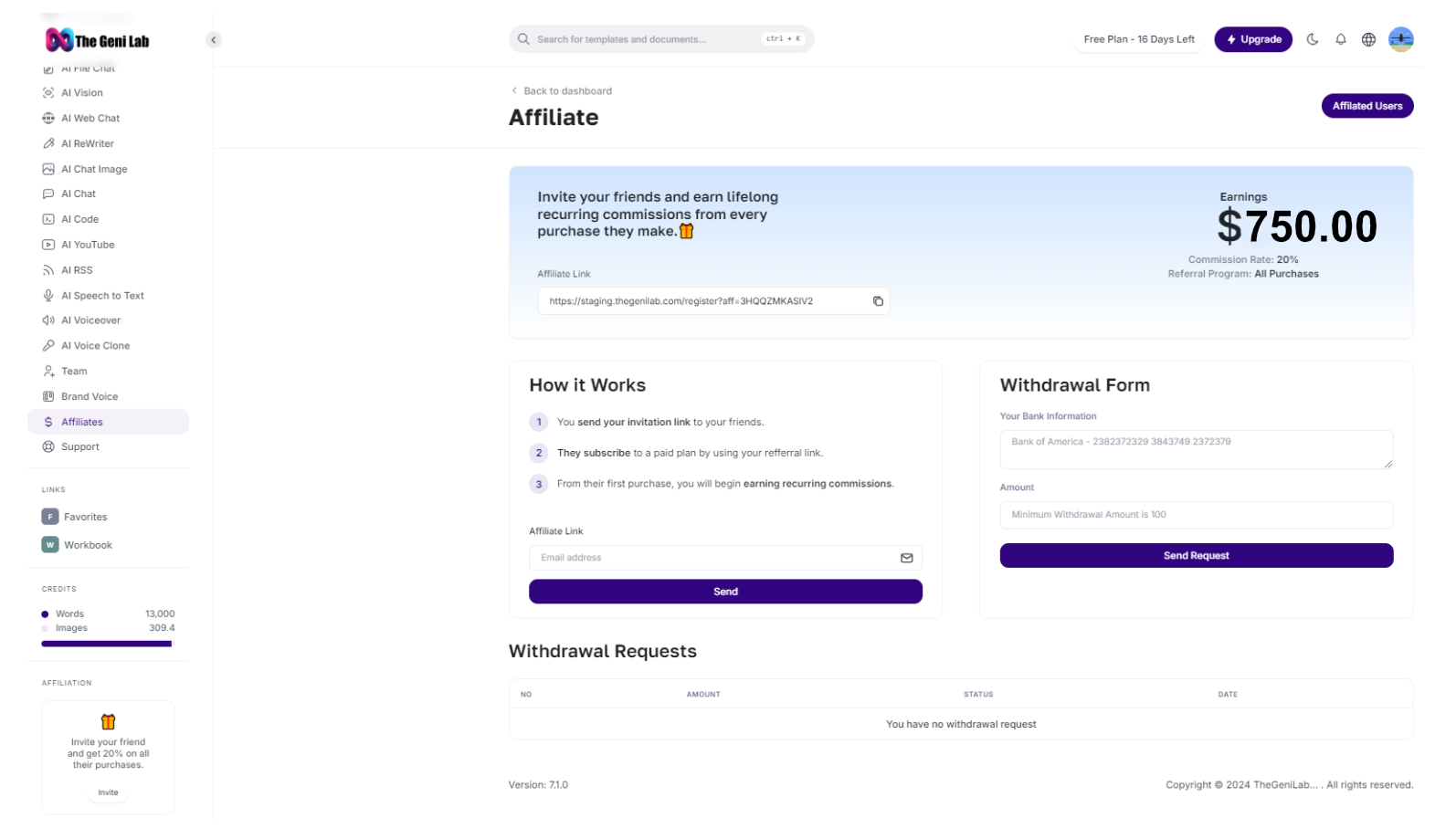Open the Favorites link icon

pyautogui.click(x=50, y=517)
